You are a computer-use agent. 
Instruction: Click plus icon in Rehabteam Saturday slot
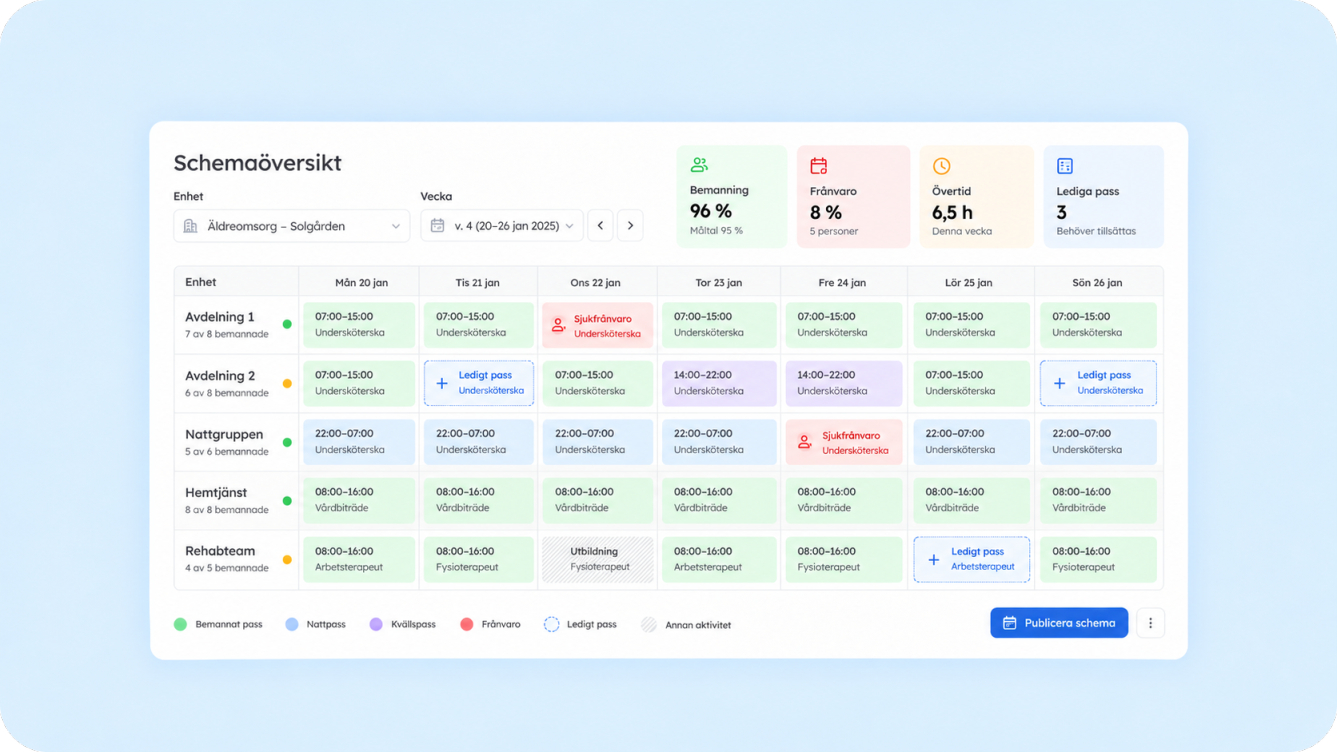(934, 560)
